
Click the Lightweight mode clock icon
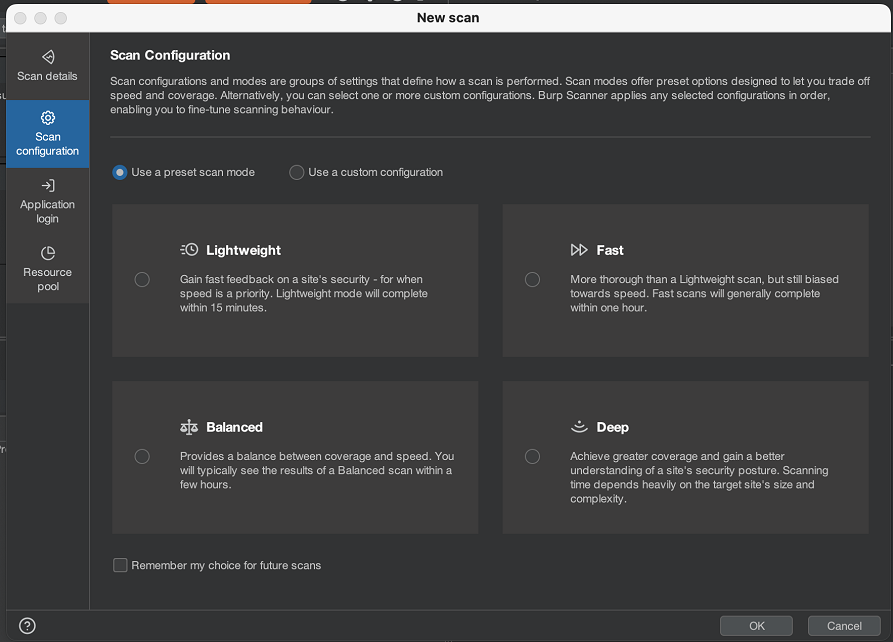(x=189, y=250)
